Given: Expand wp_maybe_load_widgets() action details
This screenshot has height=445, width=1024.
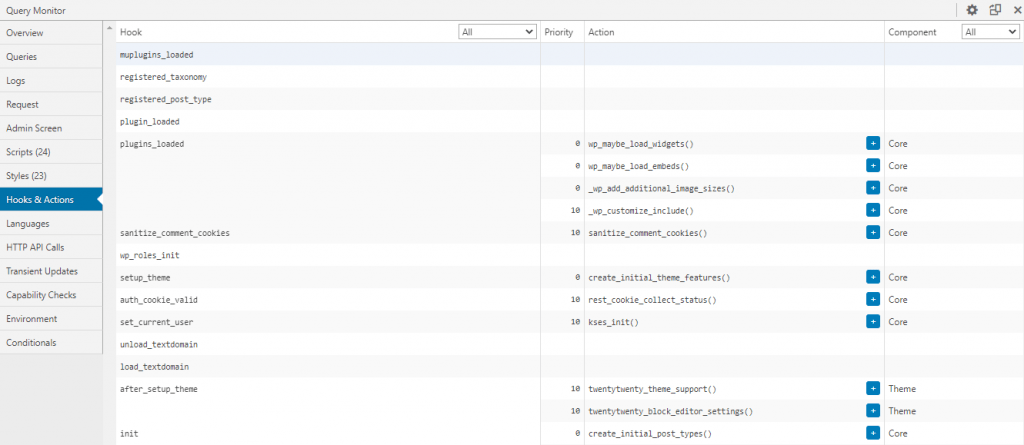Looking at the screenshot, I should [x=873, y=143].
